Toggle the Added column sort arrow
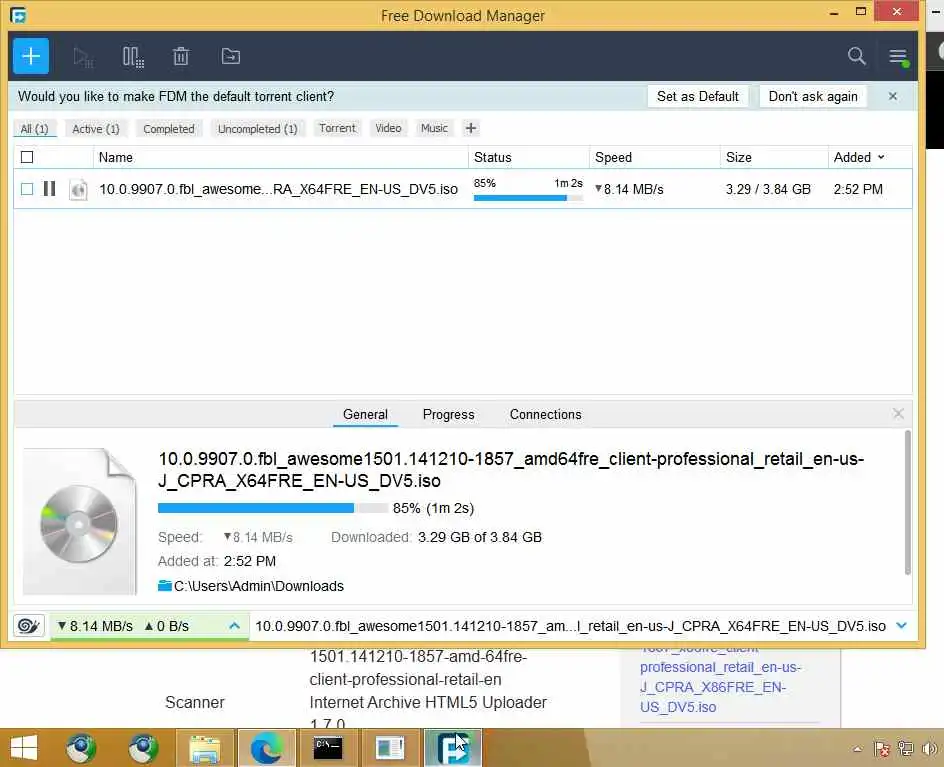Screen dimensions: 944x767 (881, 157)
